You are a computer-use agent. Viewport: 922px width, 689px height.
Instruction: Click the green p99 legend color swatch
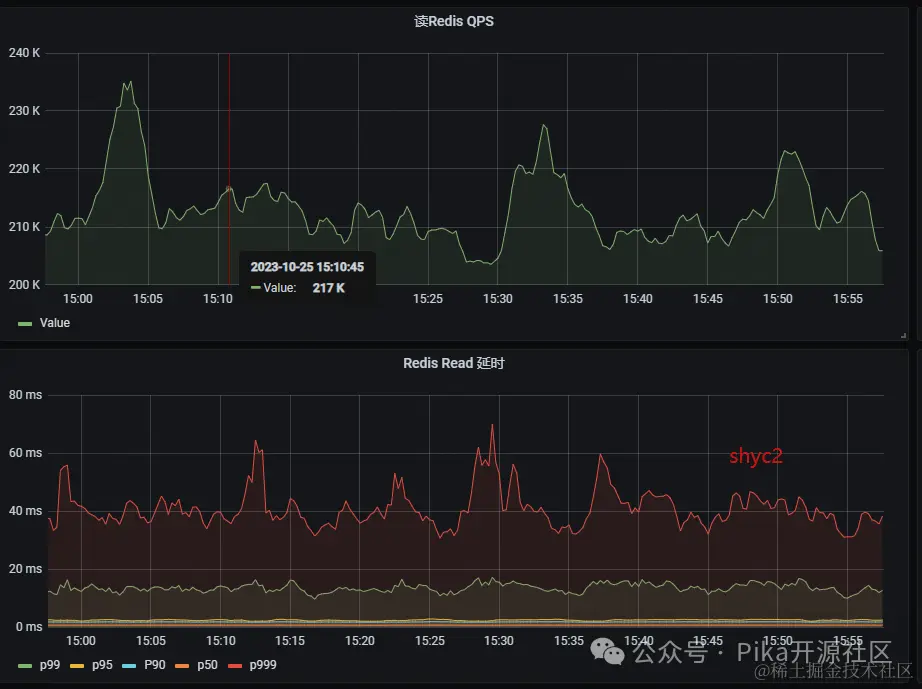click(25, 666)
